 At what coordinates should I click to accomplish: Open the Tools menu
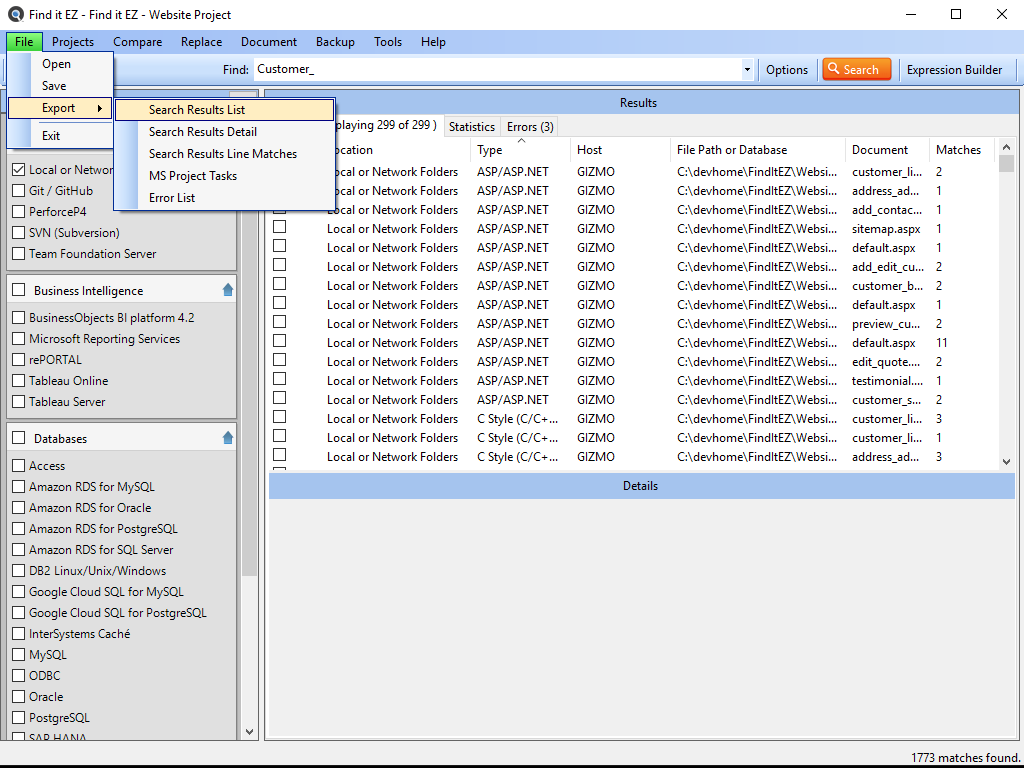tap(388, 42)
